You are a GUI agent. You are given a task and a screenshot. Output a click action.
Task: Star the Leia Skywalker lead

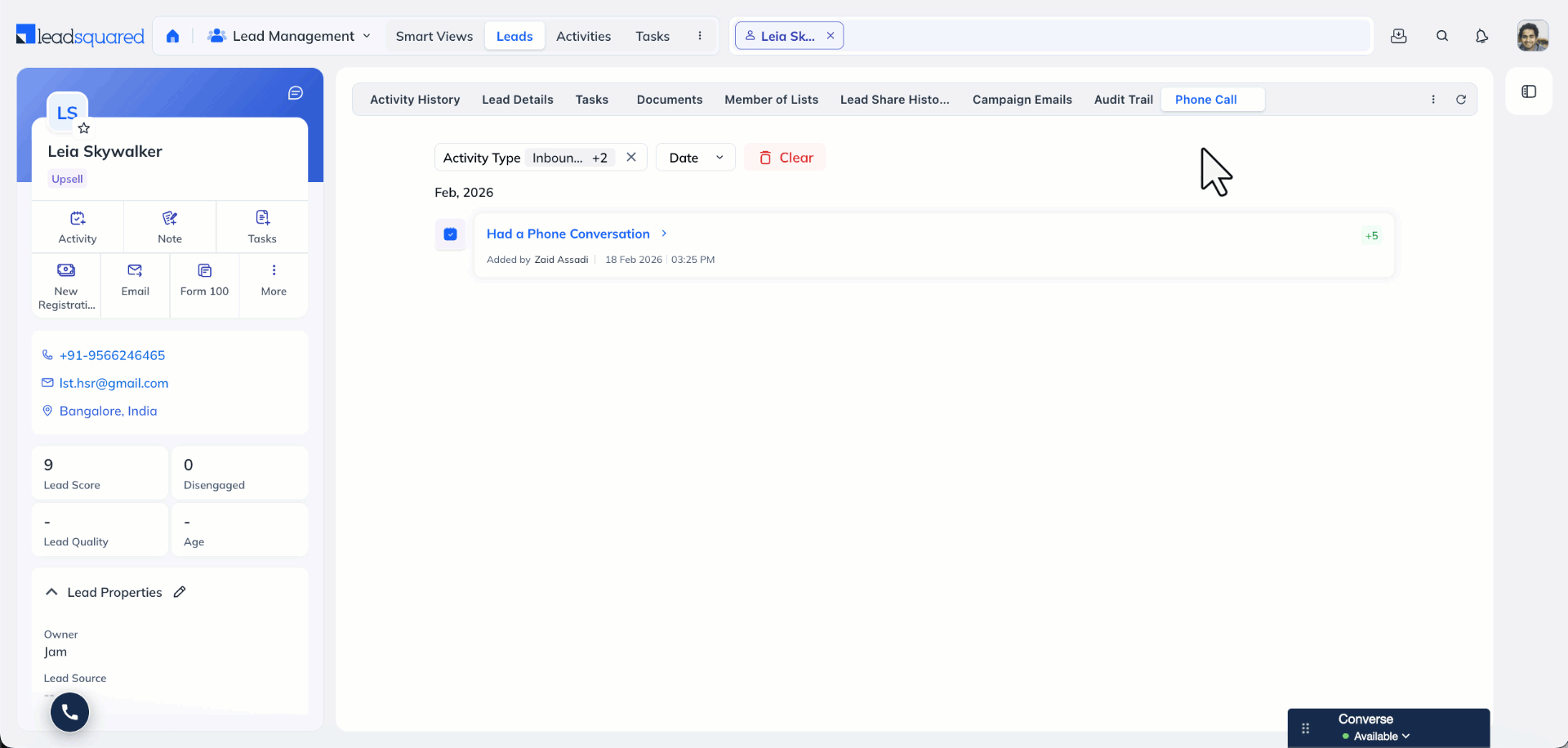tap(84, 128)
